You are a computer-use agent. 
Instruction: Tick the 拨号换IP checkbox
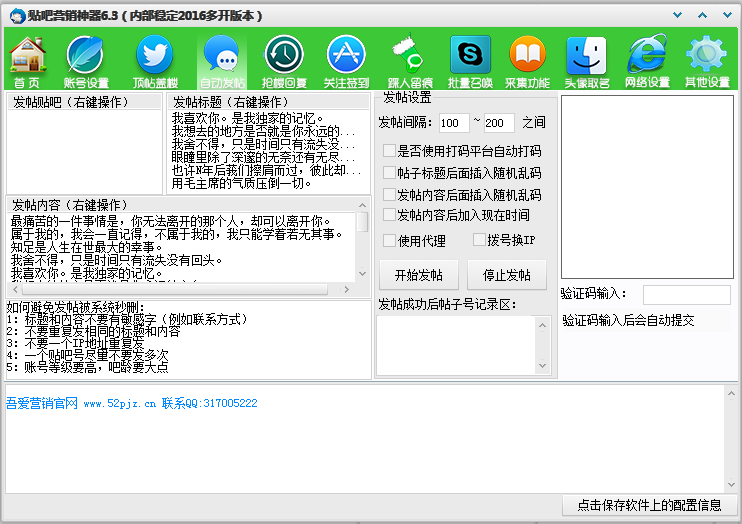tap(478, 241)
